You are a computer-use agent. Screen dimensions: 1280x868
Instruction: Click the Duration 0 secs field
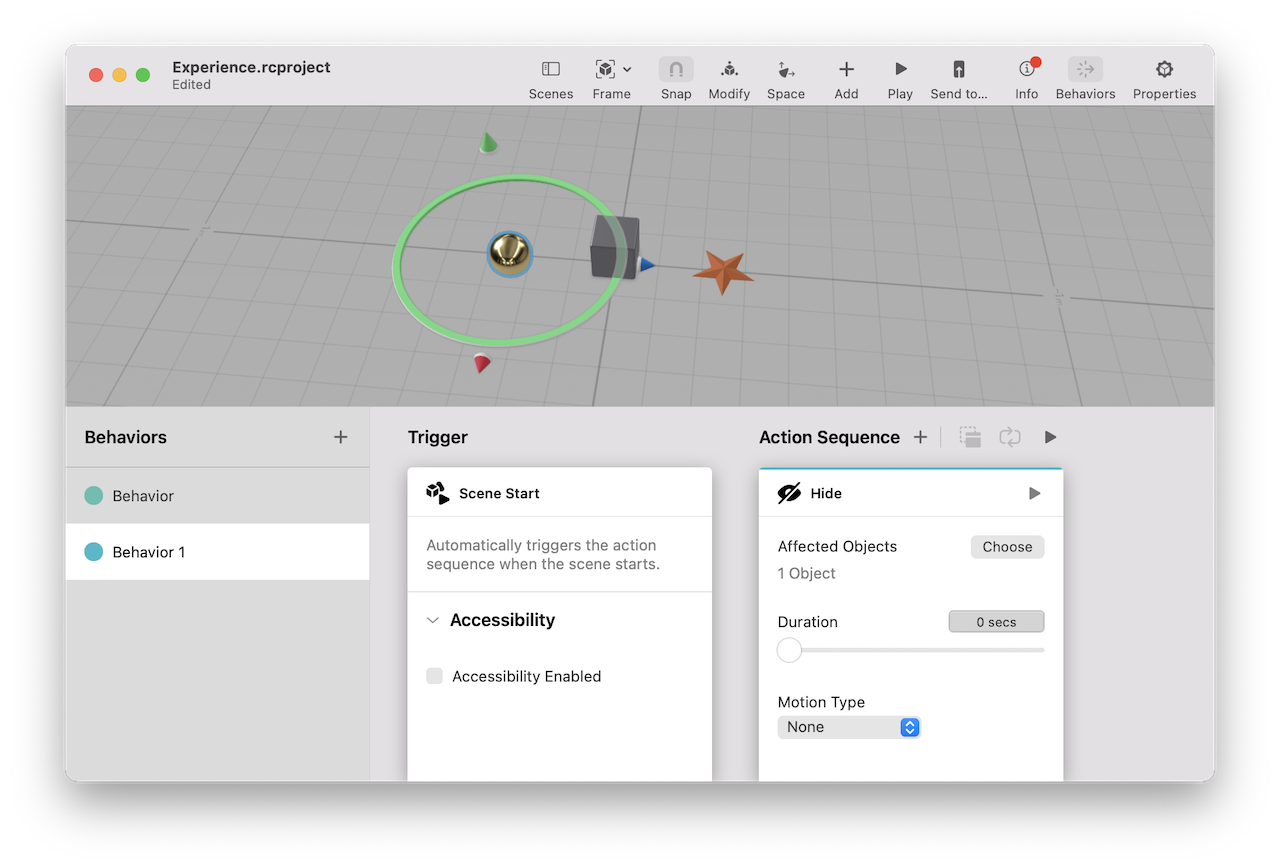[996, 622]
